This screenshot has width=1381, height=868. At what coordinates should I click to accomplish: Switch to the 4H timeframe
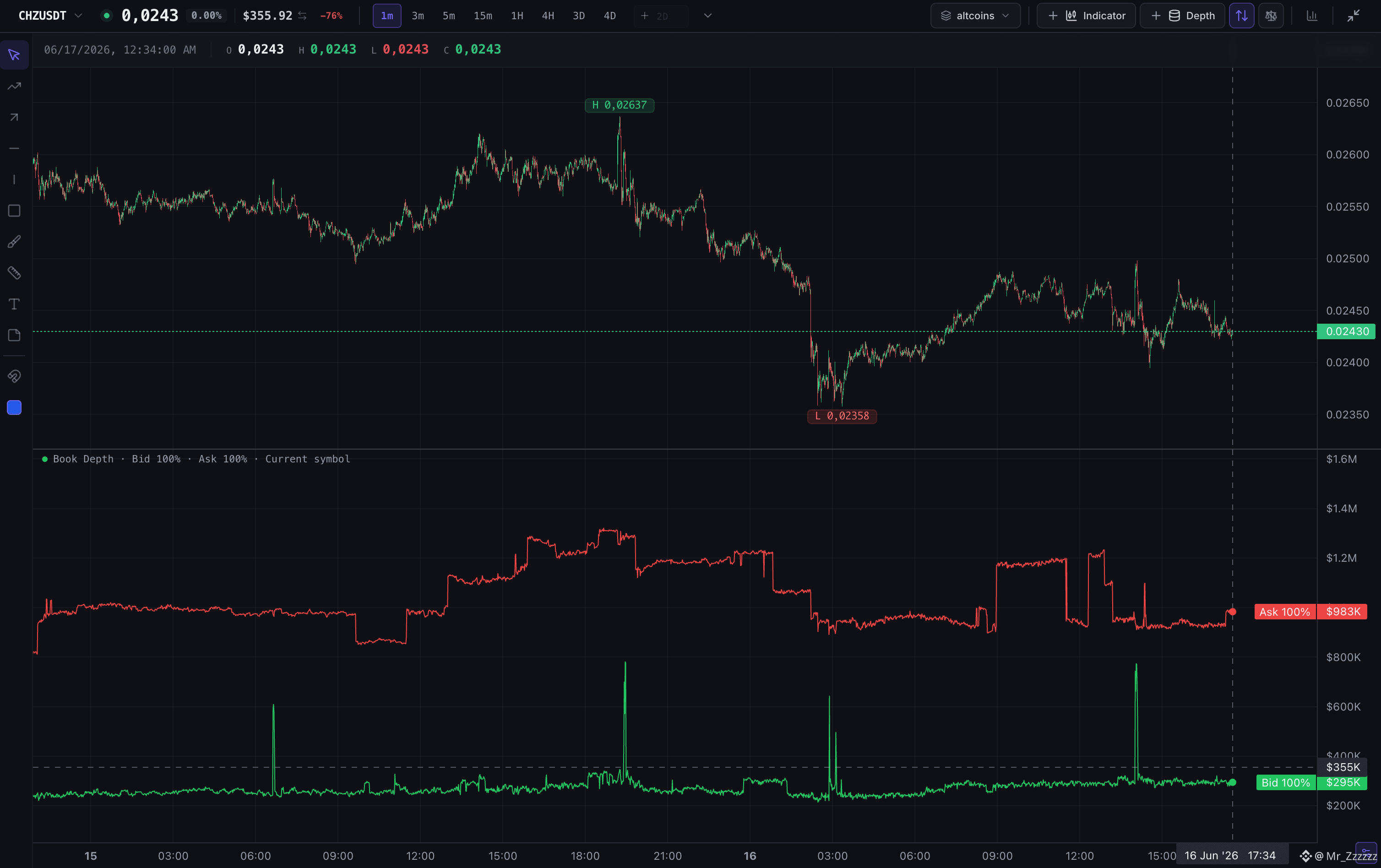(x=548, y=16)
